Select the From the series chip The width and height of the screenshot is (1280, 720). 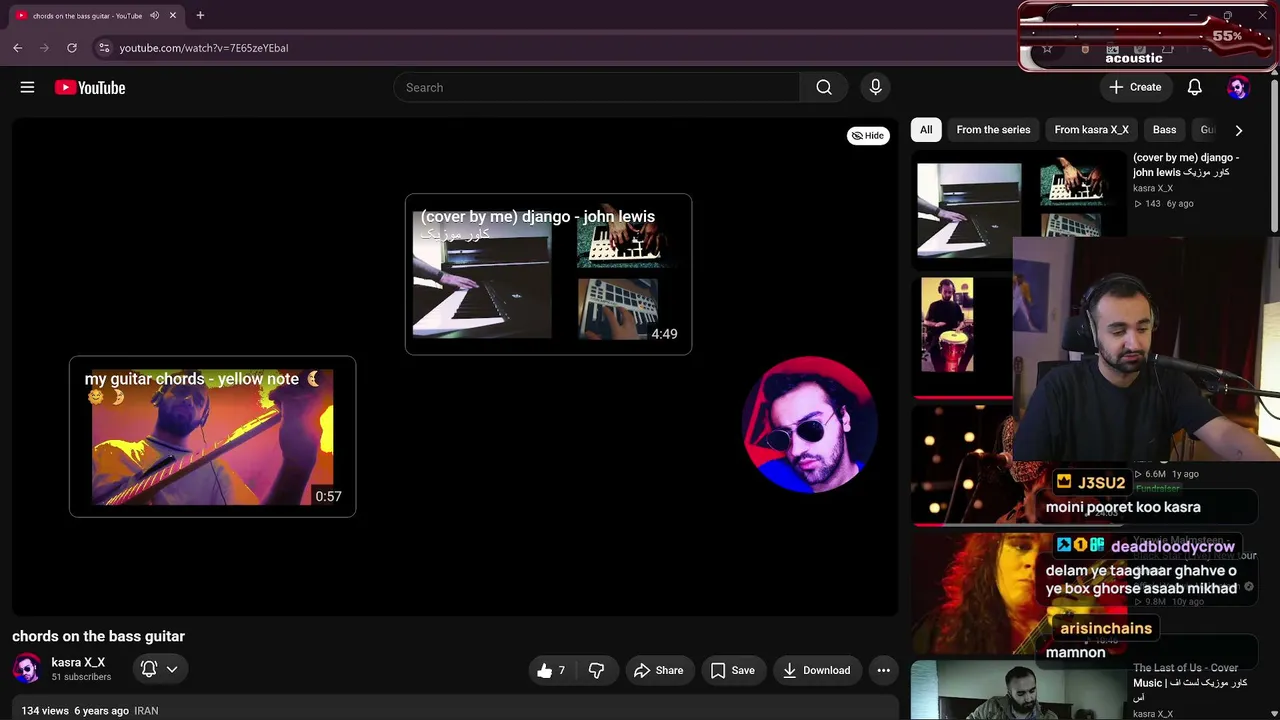993,130
